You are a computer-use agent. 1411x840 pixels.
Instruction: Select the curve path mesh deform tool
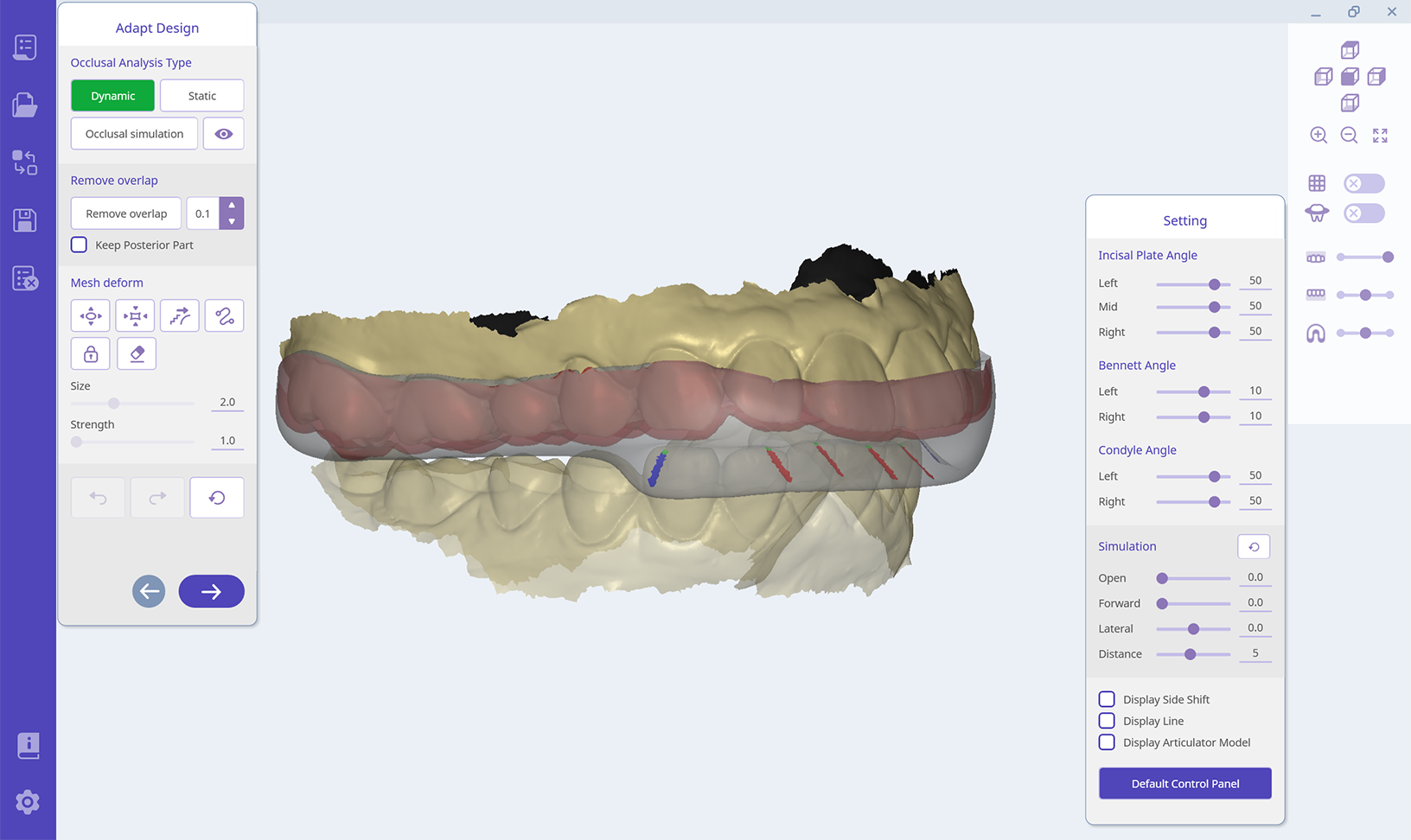(x=225, y=316)
